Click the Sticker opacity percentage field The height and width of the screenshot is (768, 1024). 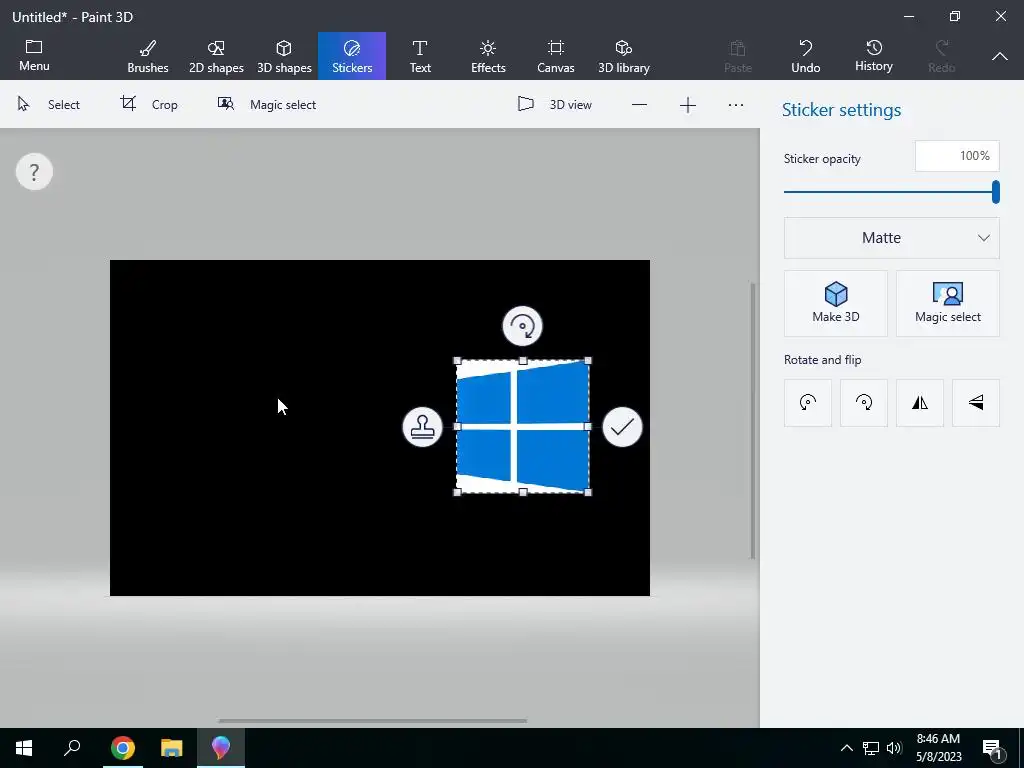tap(957, 156)
